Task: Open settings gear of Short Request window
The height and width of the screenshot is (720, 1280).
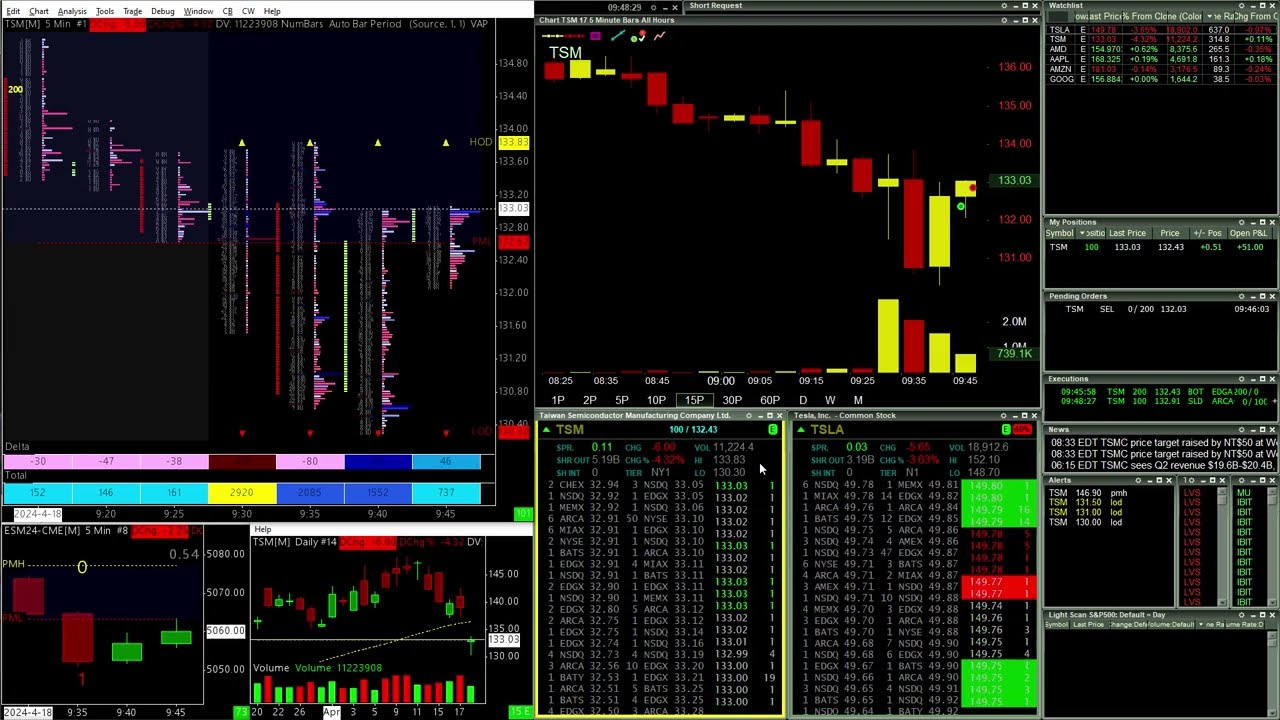Action: click(1004, 6)
